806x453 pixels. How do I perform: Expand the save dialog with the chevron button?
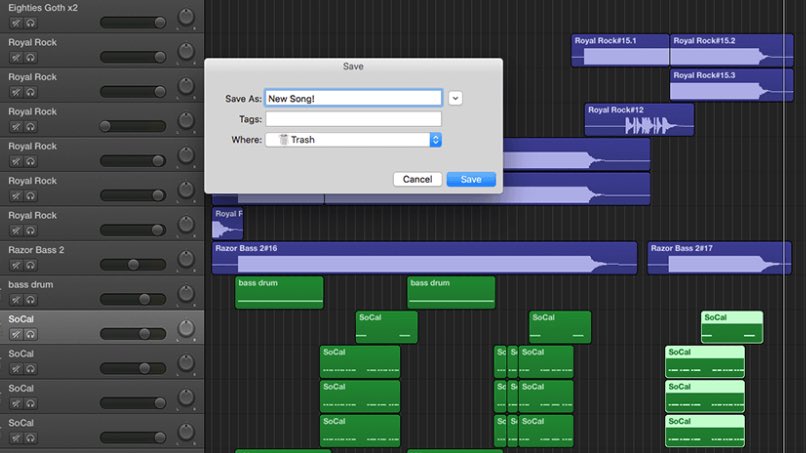point(455,98)
